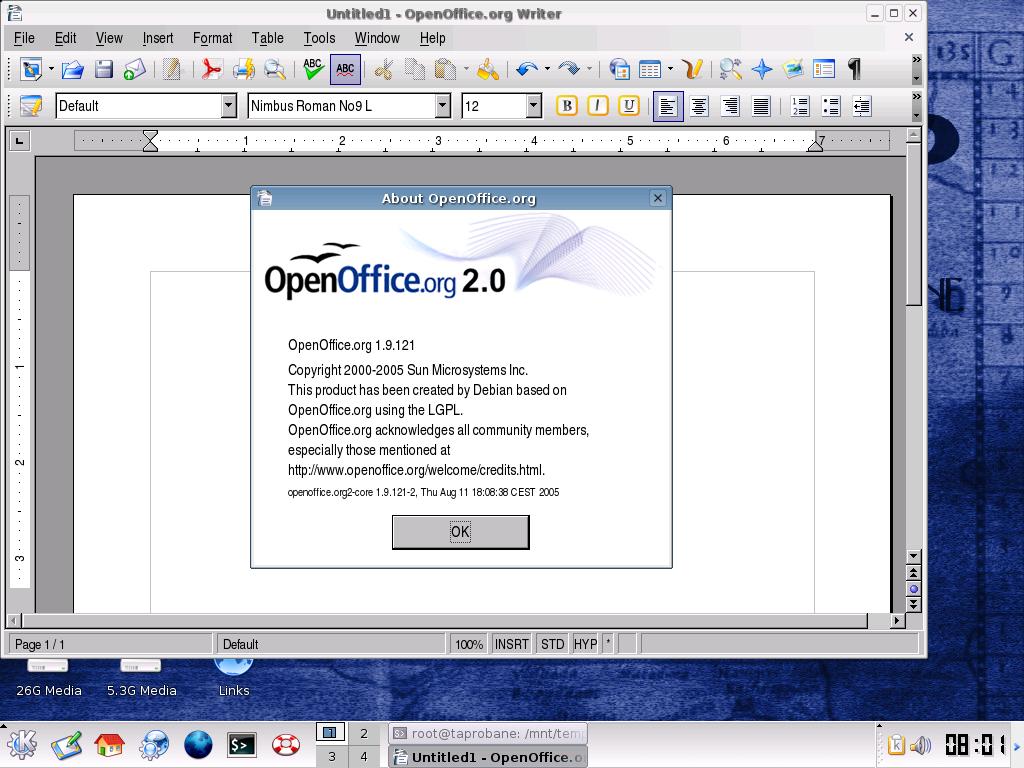Open the Redo history dropdown arrow
The width and height of the screenshot is (1024, 768).
tap(590, 69)
